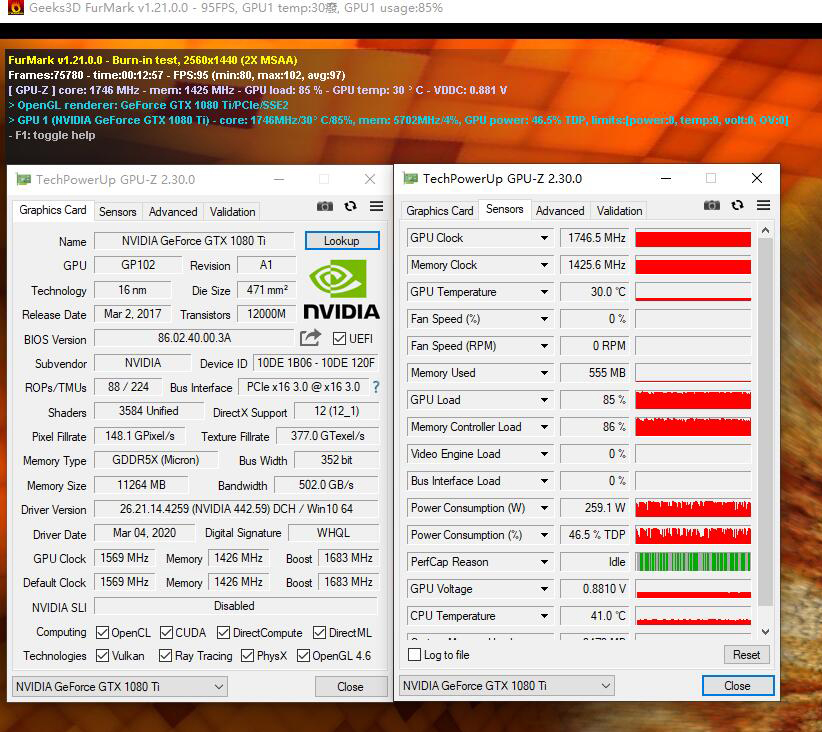Click the BIOS export share icon
This screenshot has height=732, width=822.
point(311,338)
